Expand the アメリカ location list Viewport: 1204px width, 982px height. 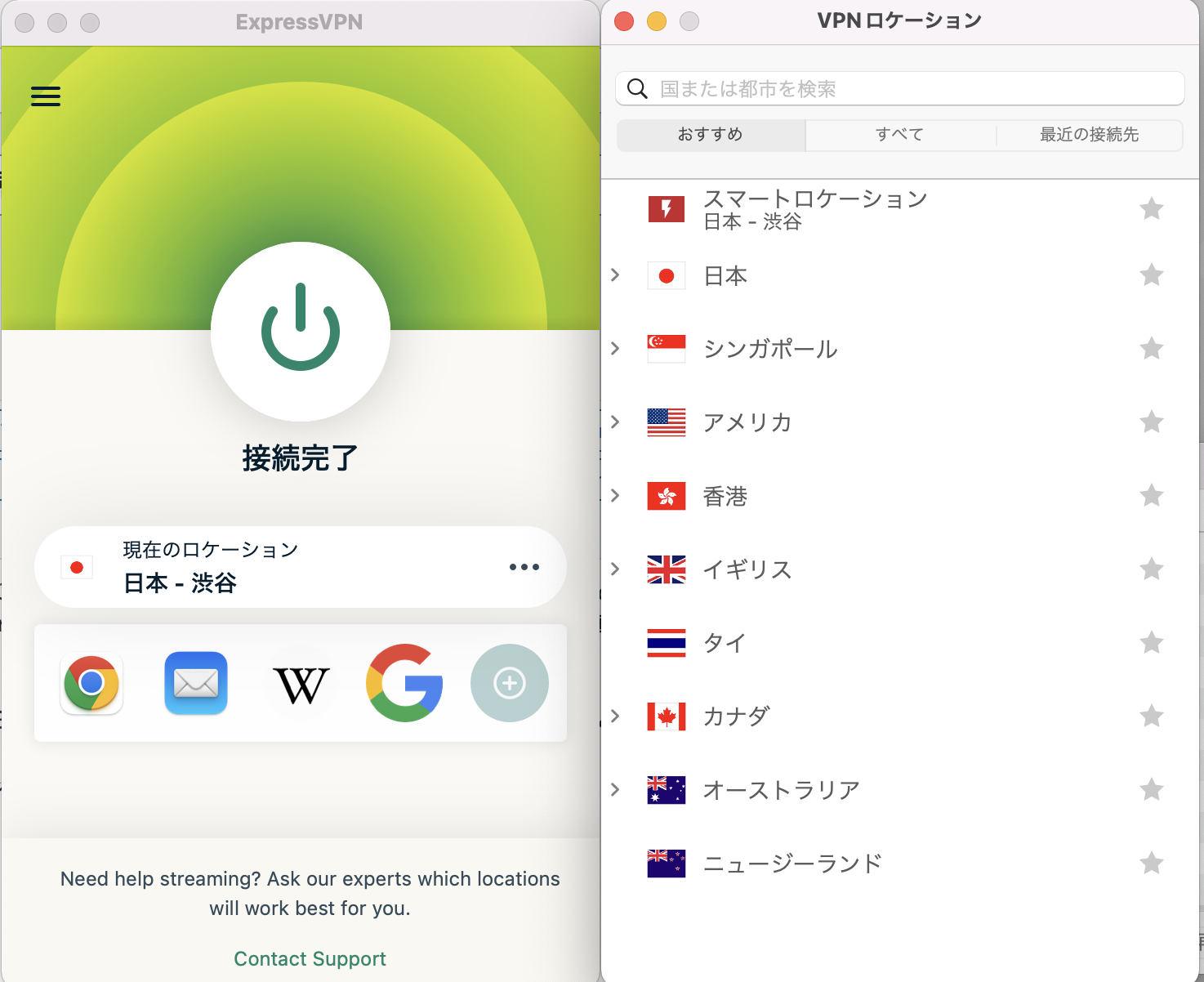616,422
